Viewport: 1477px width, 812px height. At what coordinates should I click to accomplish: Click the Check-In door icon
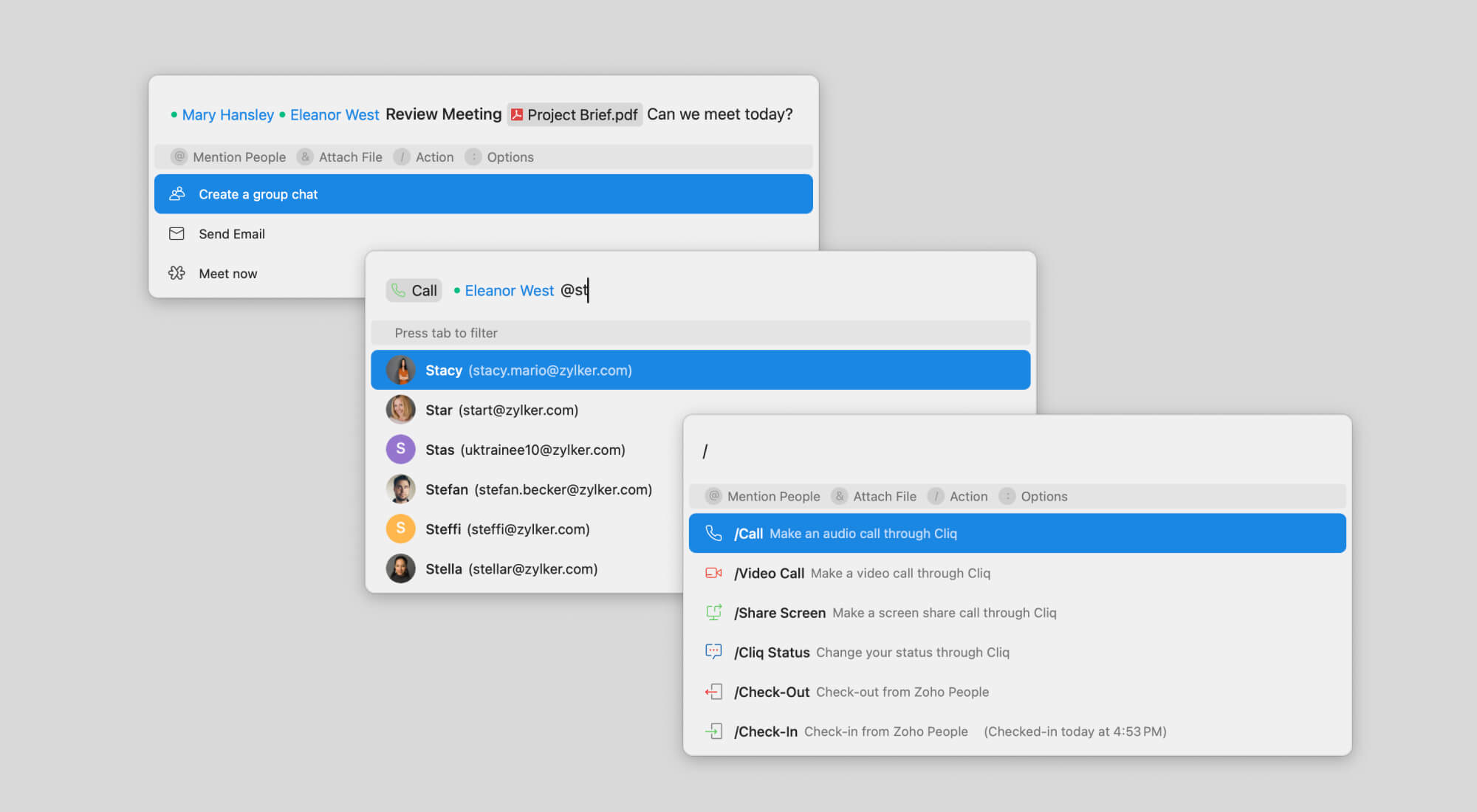tap(713, 732)
